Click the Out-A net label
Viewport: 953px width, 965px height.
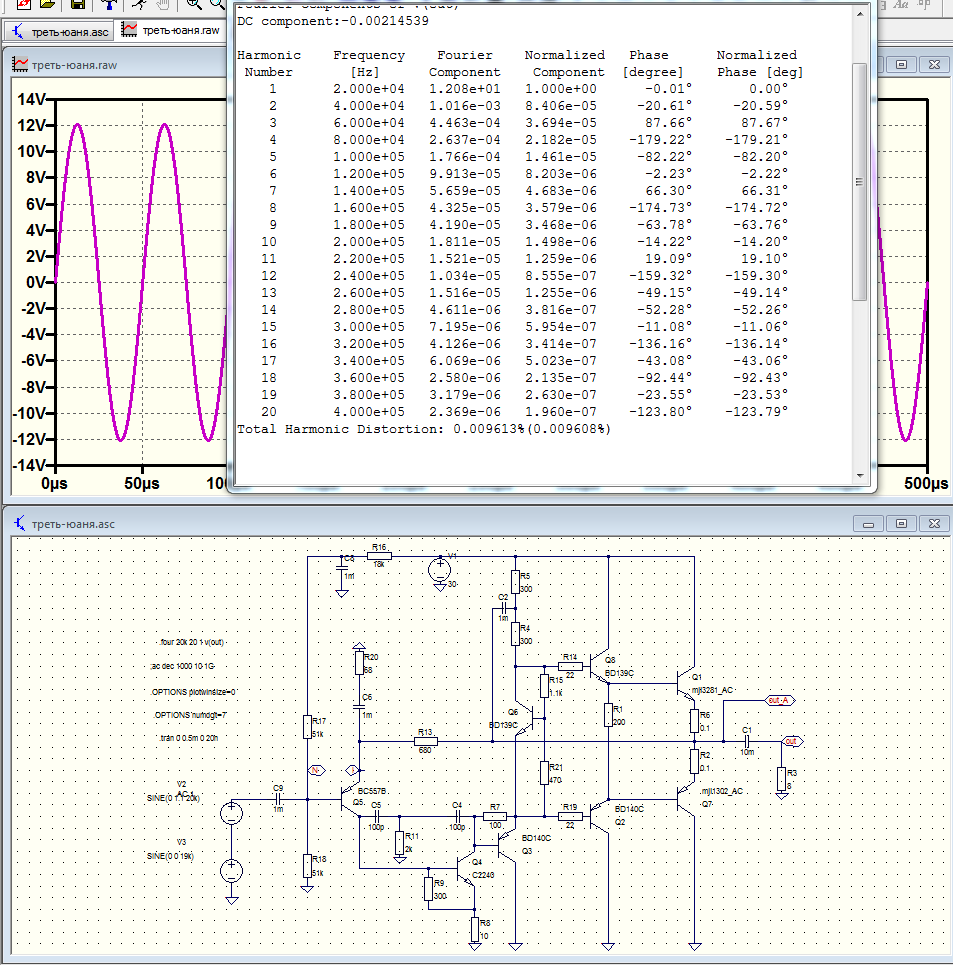click(780, 700)
